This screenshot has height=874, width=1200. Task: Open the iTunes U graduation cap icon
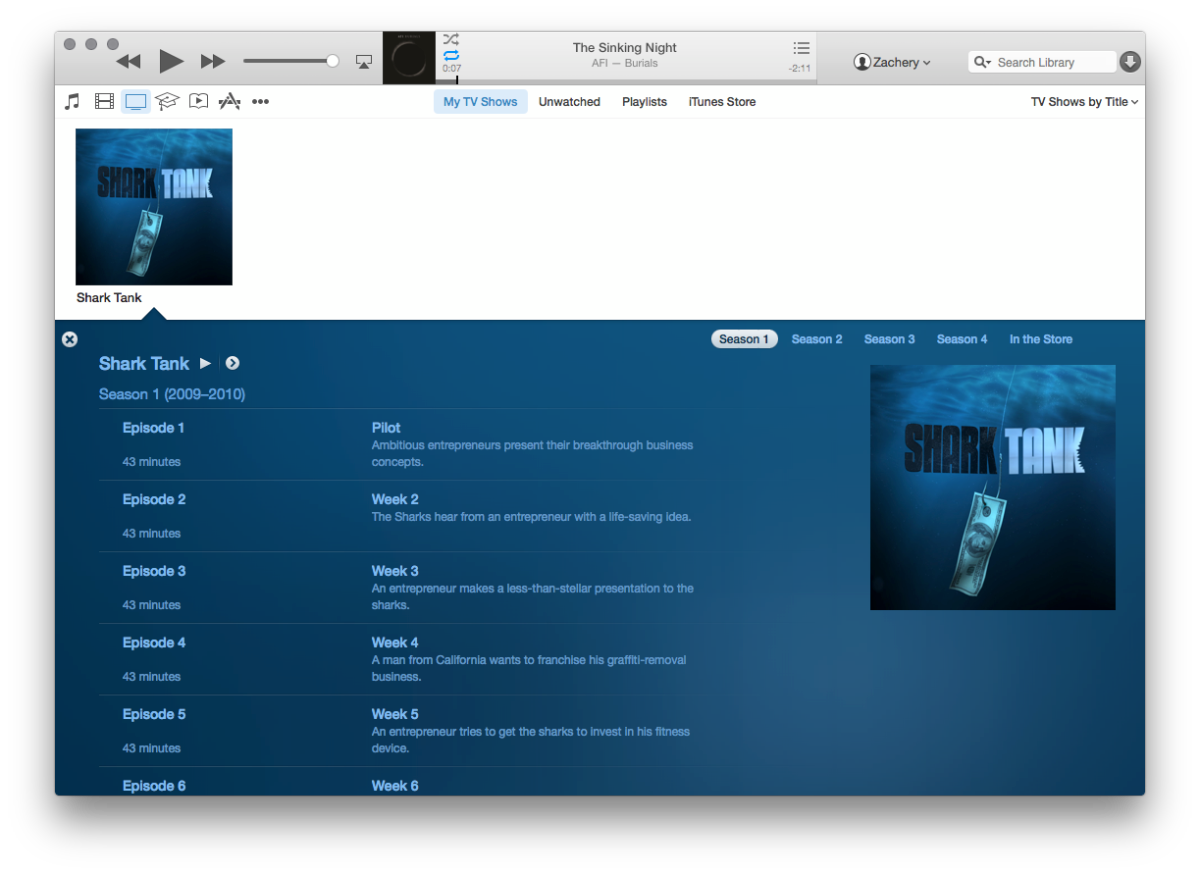[166, 101]
